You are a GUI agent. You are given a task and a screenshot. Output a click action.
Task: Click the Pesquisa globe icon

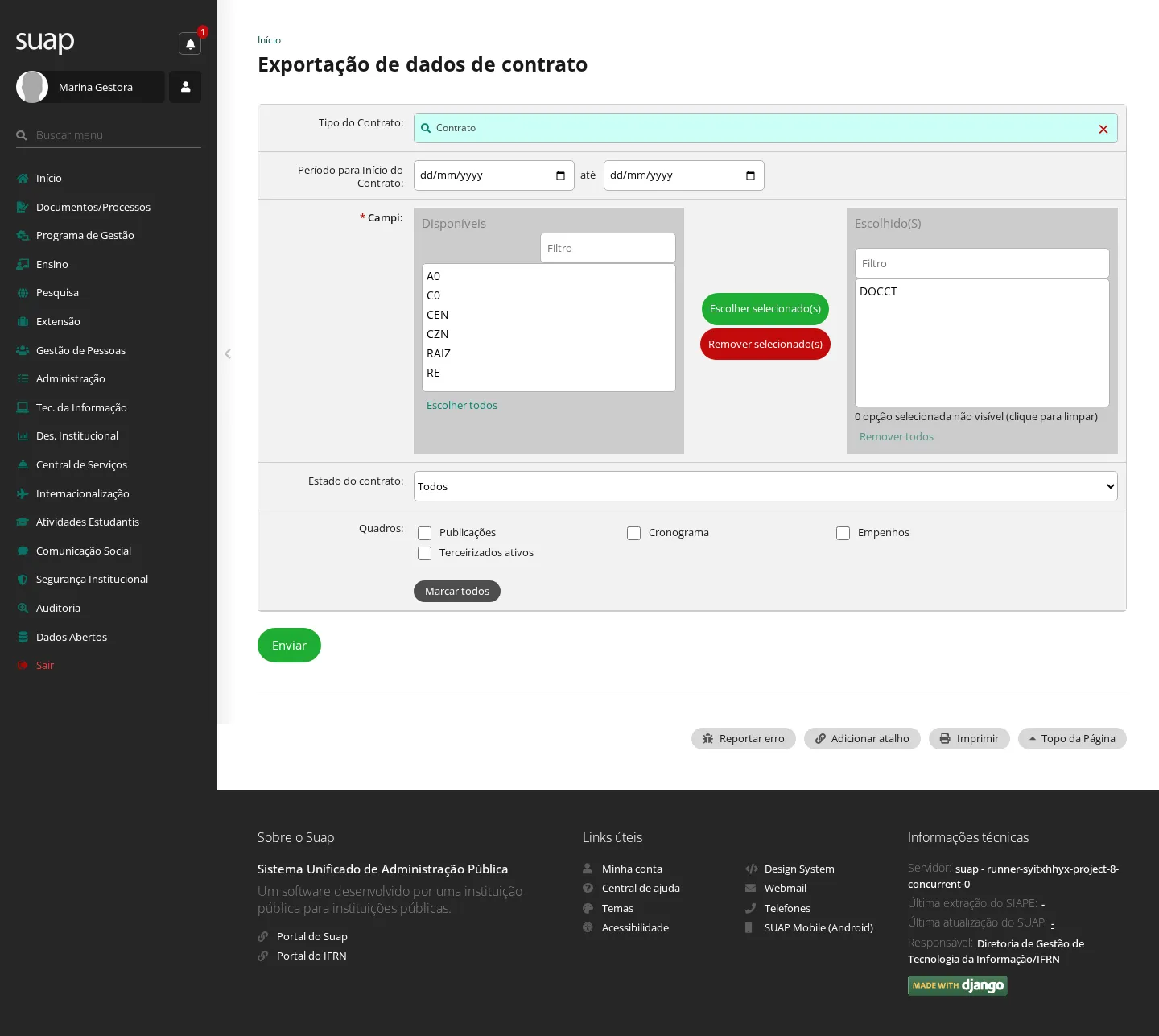coord(23,293)
